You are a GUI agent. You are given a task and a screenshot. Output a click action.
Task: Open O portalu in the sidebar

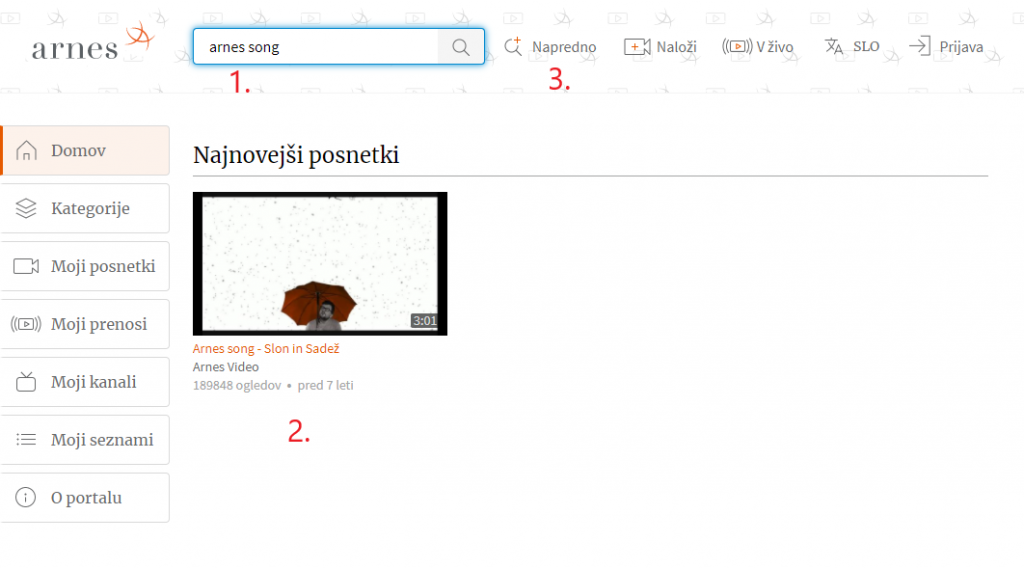(86, 497)
